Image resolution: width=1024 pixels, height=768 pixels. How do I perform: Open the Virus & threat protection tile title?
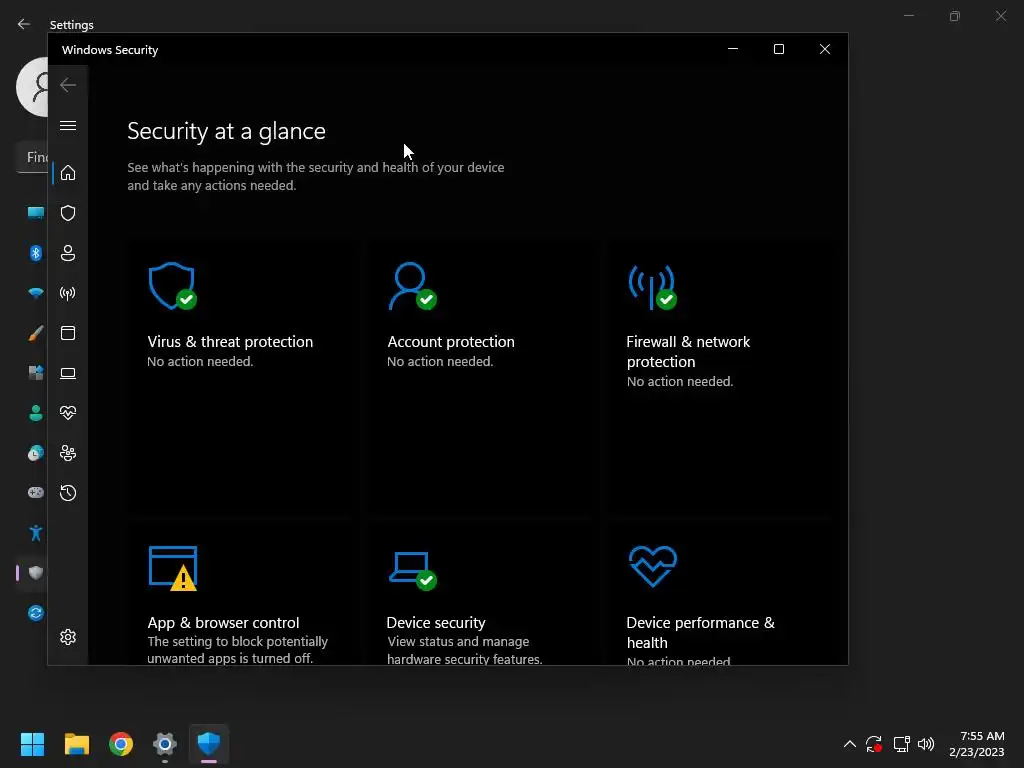[230, 342]
